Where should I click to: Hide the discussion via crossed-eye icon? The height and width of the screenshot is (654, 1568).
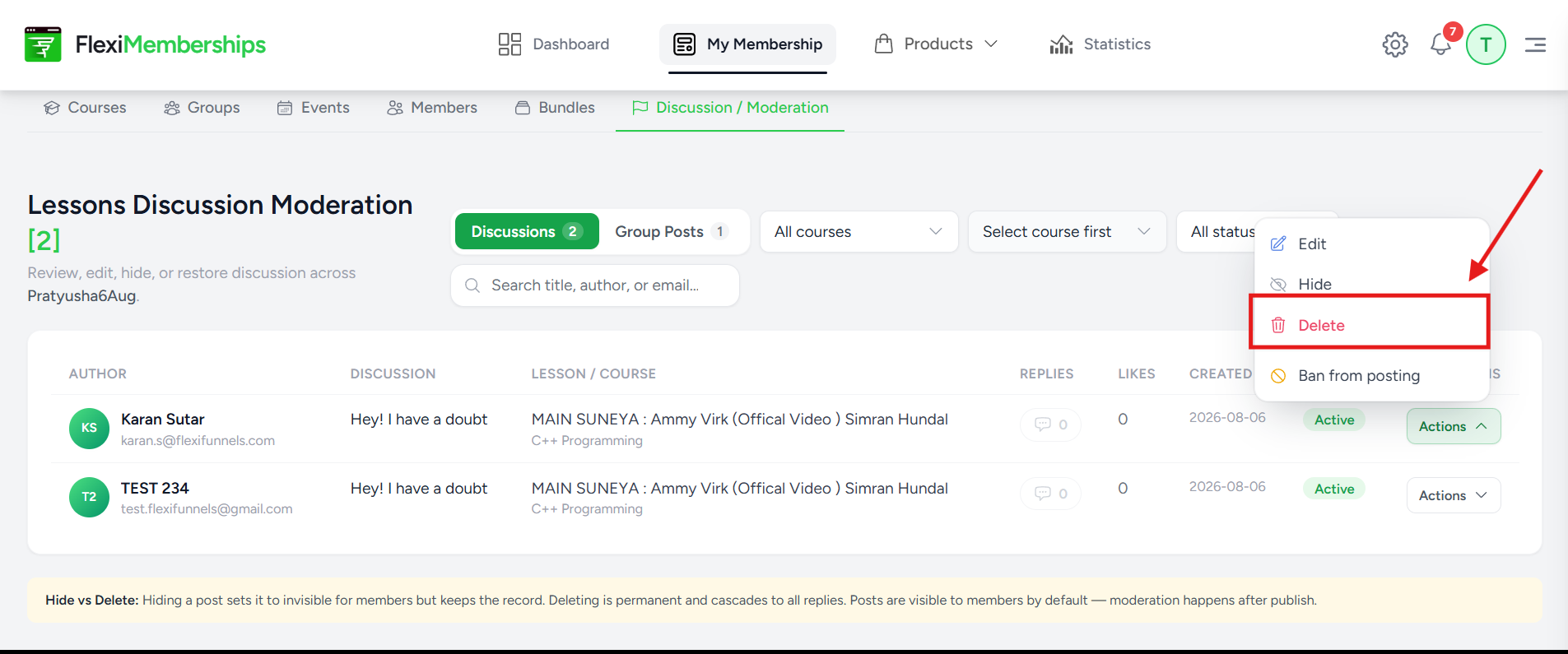pos(1278,284)
